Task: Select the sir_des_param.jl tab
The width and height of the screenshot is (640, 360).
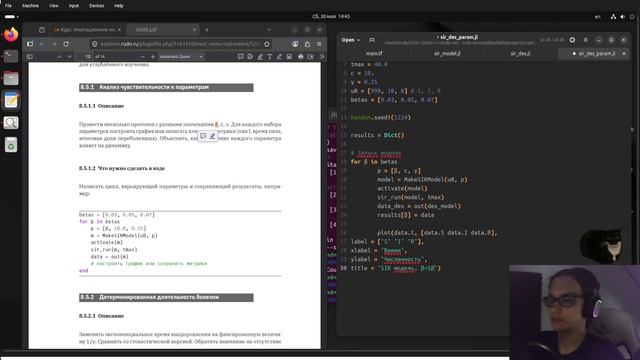Action: (593, 53)
